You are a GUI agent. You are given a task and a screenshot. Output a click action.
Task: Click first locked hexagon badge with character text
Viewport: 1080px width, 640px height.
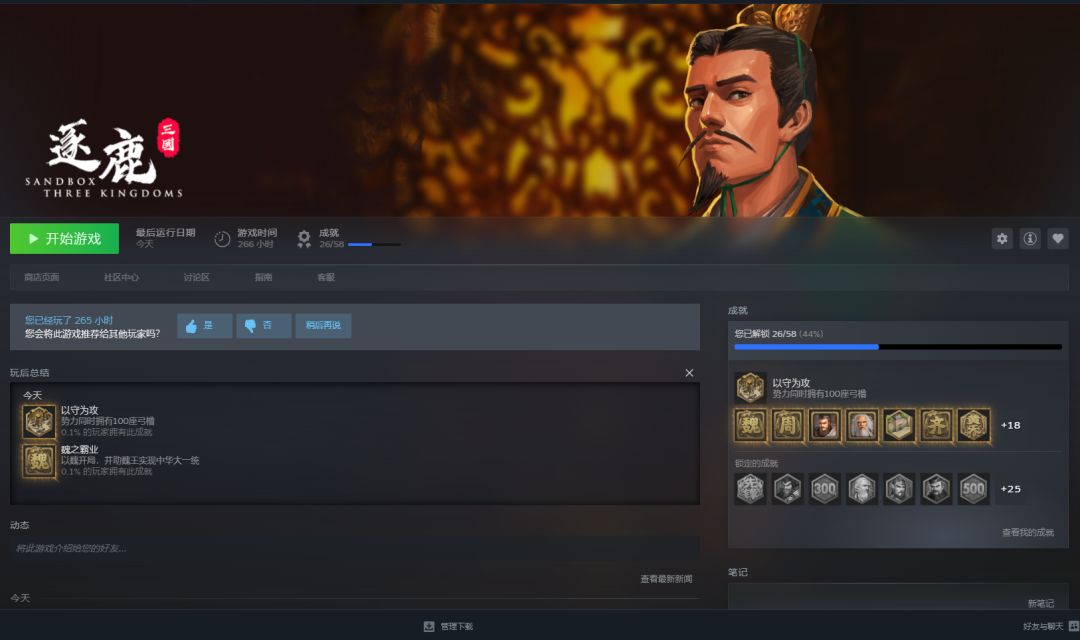(x=751, y=489)
